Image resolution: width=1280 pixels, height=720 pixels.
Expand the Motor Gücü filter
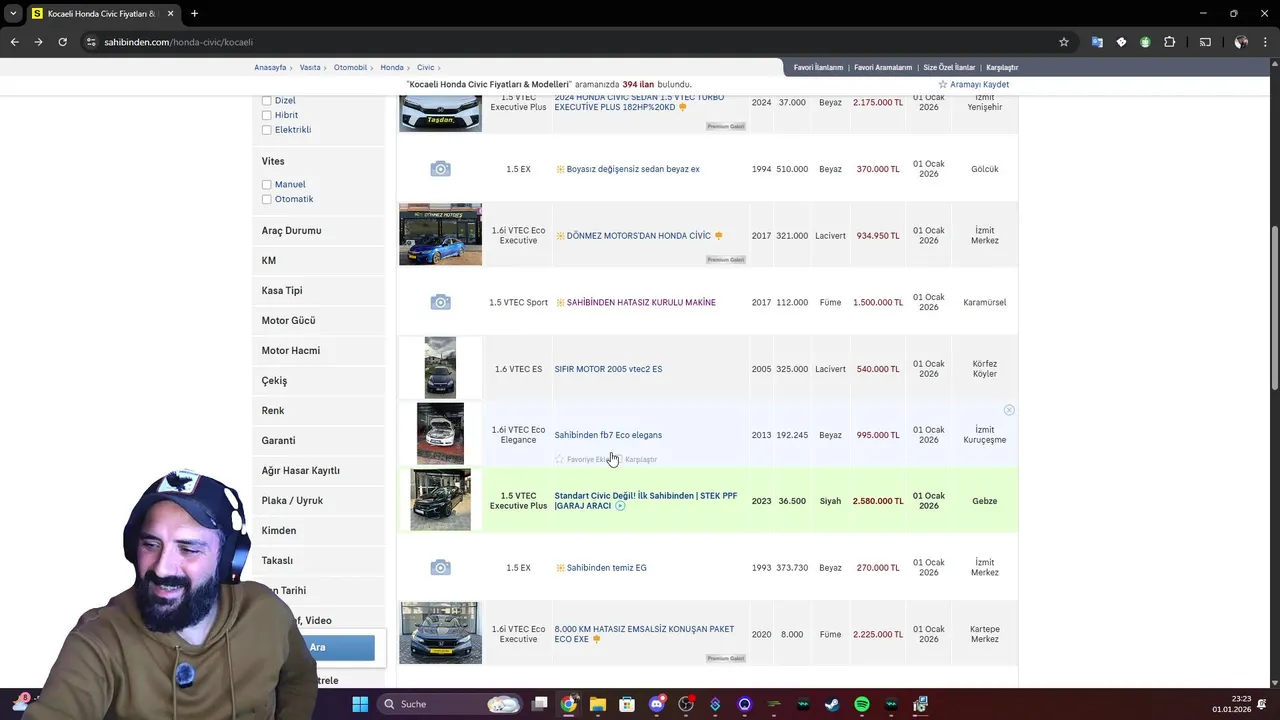tap(318, 321)
